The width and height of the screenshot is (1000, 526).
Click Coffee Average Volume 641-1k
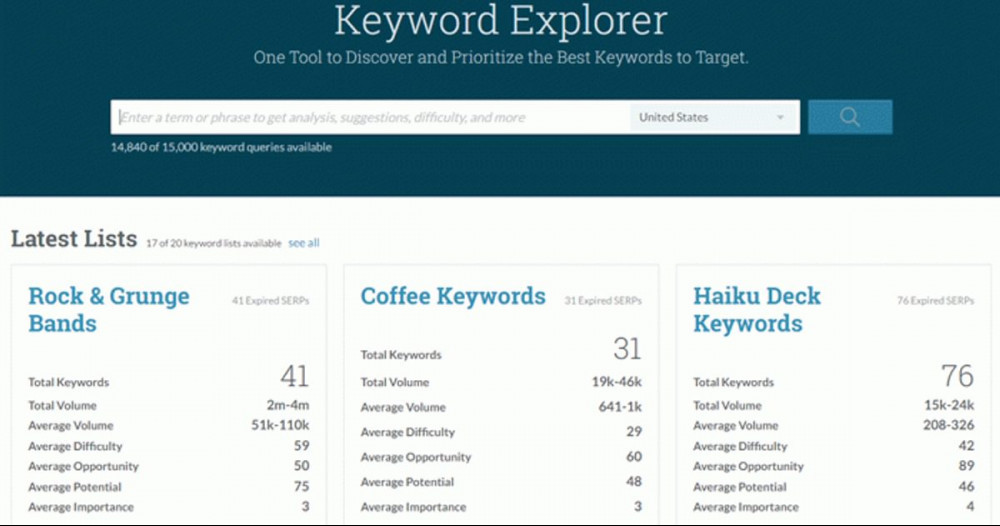(x=620, y=407)
